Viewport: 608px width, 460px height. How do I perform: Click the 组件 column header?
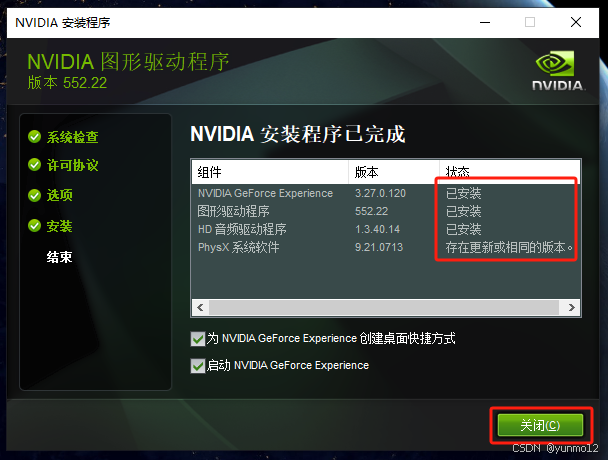pyautogui.click(x=270, y=172)
